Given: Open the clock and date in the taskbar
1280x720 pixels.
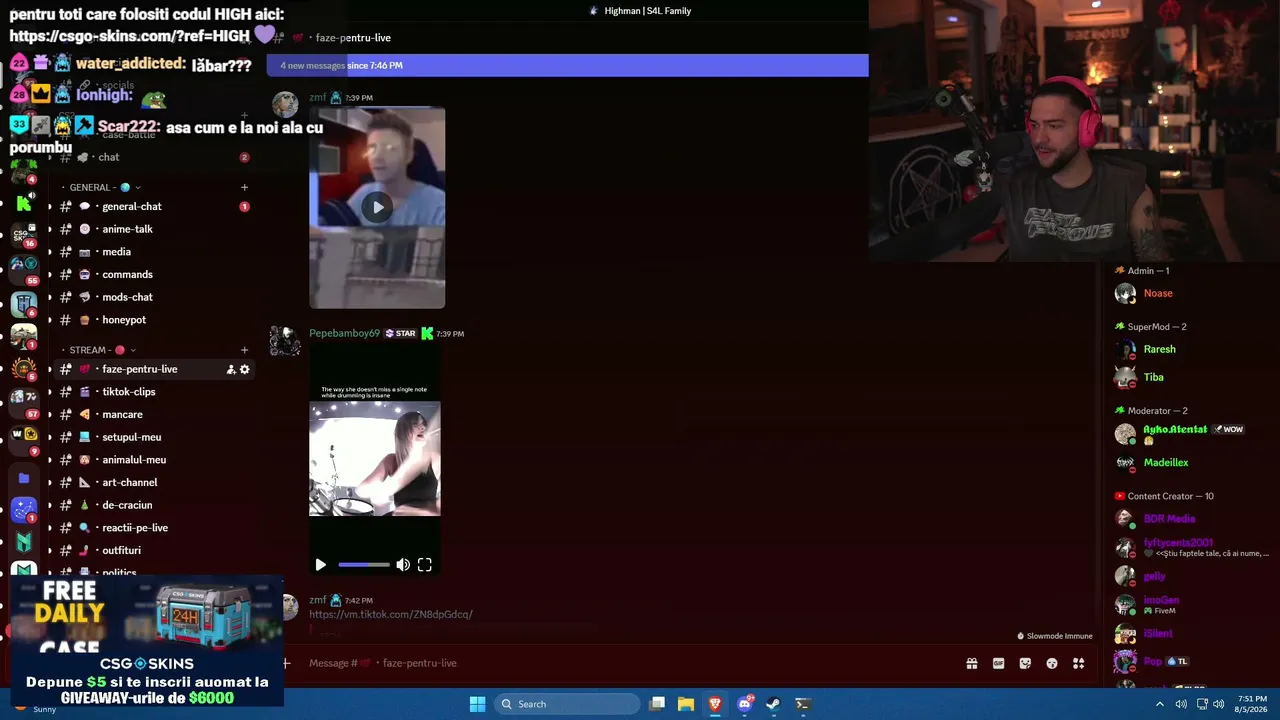Looking at the screenshot, I should 1253,704.
